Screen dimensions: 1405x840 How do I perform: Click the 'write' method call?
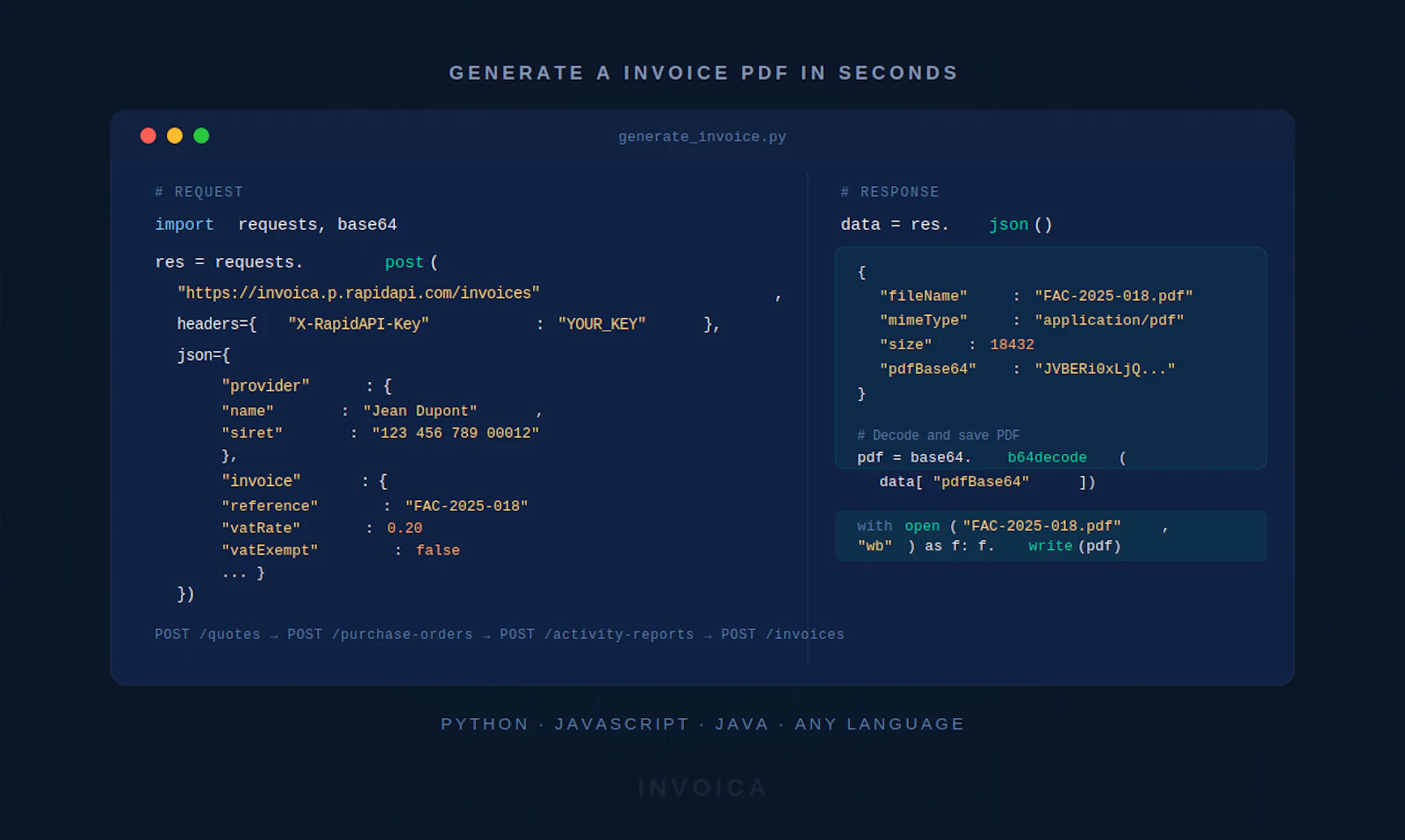click(x=1050, y=546)
